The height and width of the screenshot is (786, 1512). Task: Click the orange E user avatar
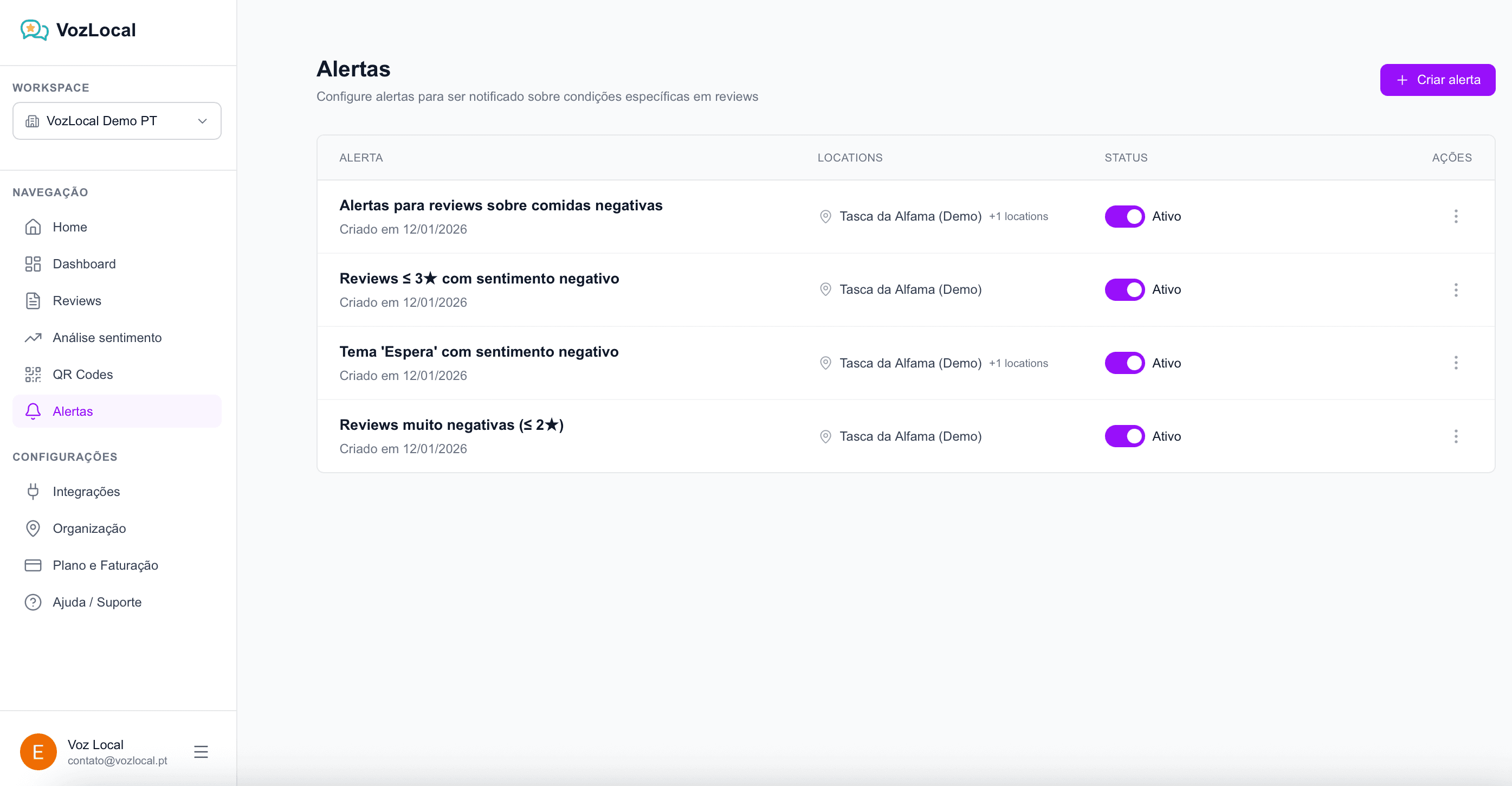38,752
